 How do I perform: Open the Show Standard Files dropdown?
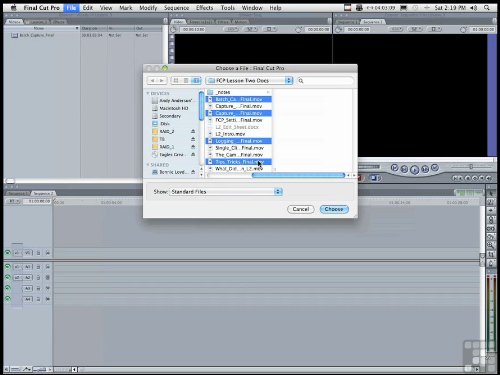tap(226, 192)
